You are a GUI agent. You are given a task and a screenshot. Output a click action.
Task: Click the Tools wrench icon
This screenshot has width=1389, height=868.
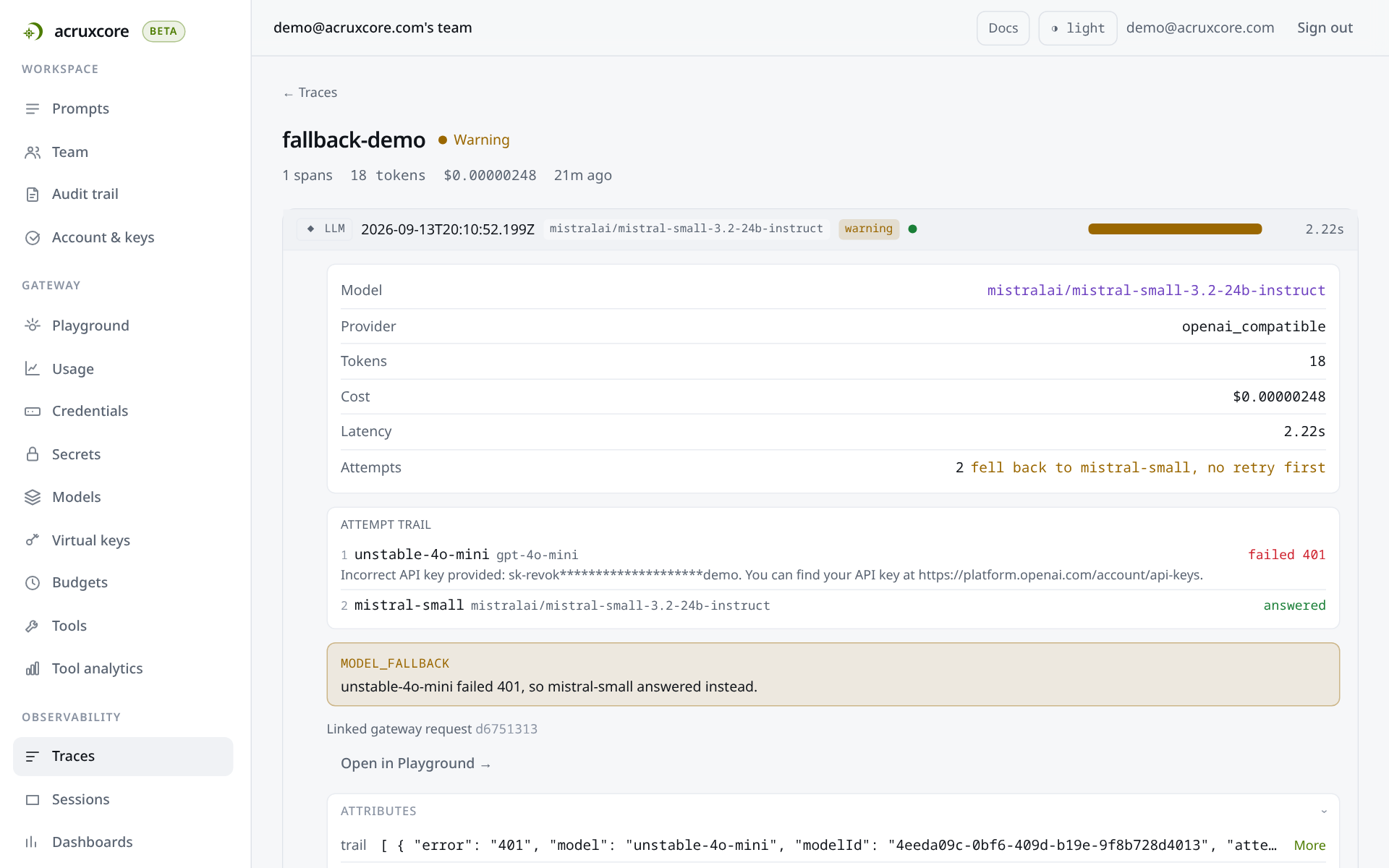pos(33,626)
